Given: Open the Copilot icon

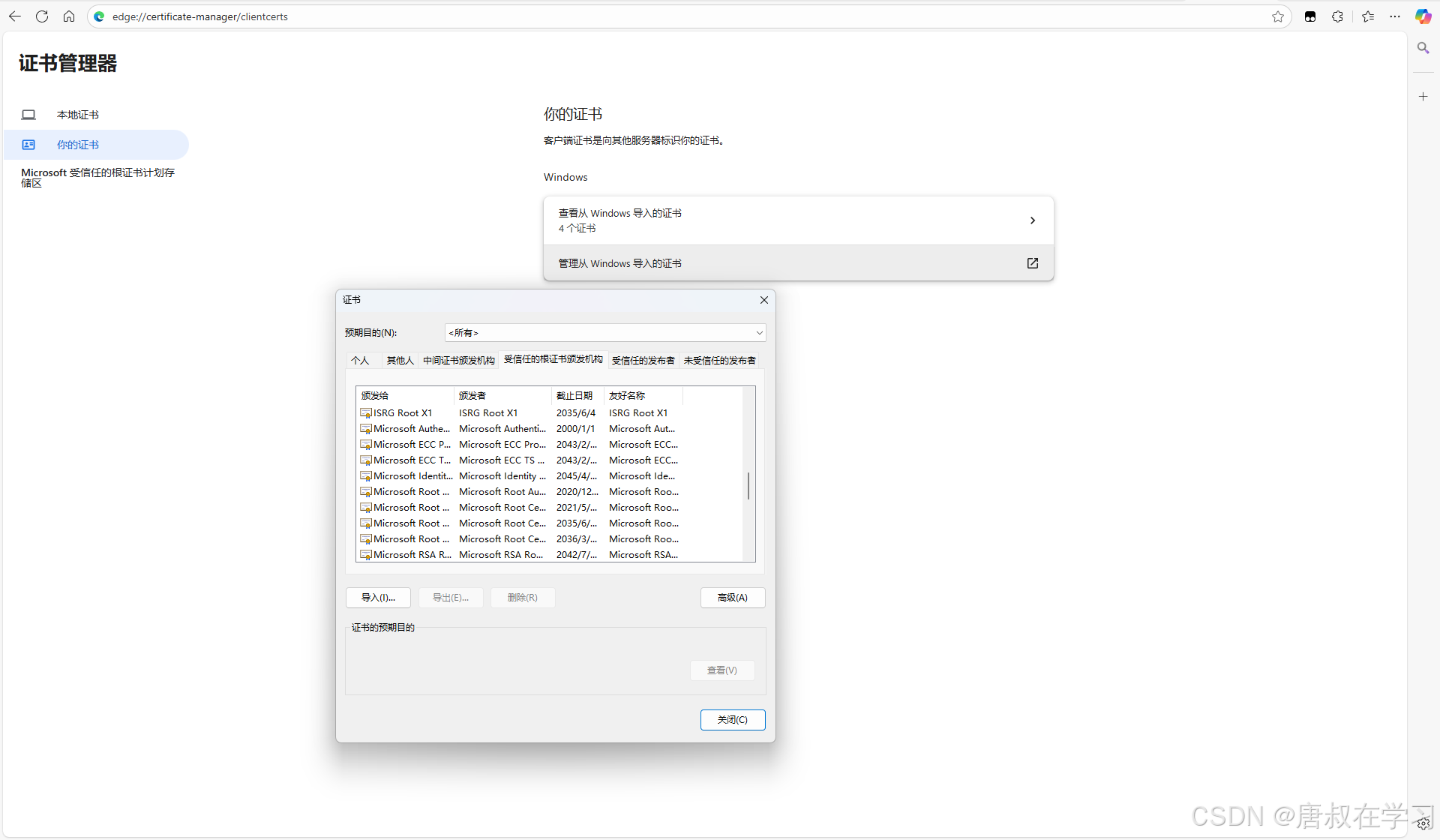Looking at the screenshot, I should (x=1423, y=16).
